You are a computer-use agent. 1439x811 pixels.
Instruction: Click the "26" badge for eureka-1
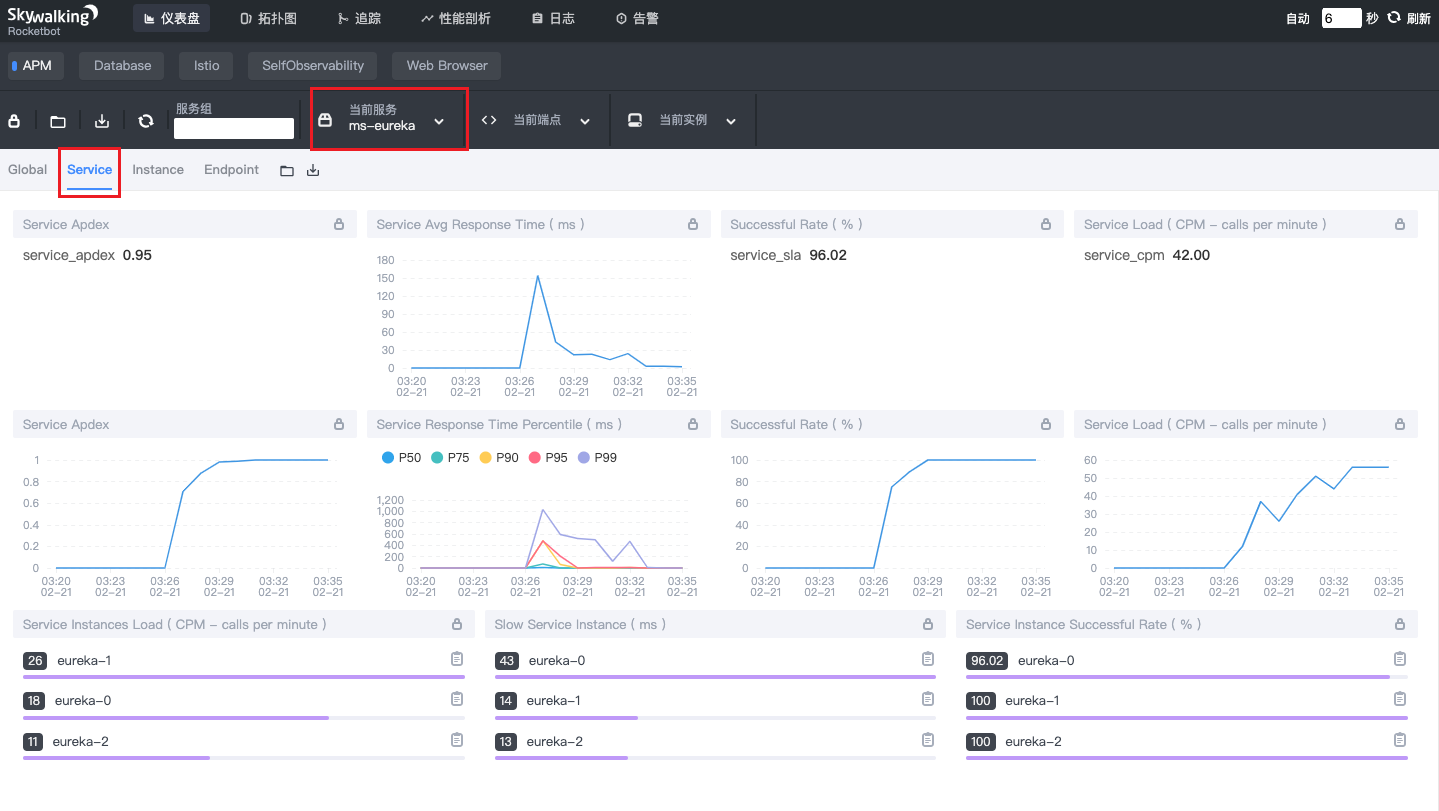pos(35,661)
